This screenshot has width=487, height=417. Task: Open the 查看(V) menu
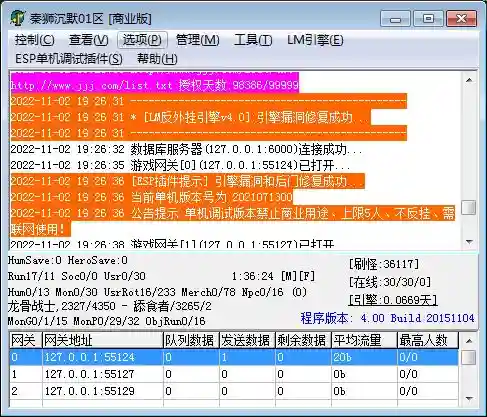coord(89,40)
